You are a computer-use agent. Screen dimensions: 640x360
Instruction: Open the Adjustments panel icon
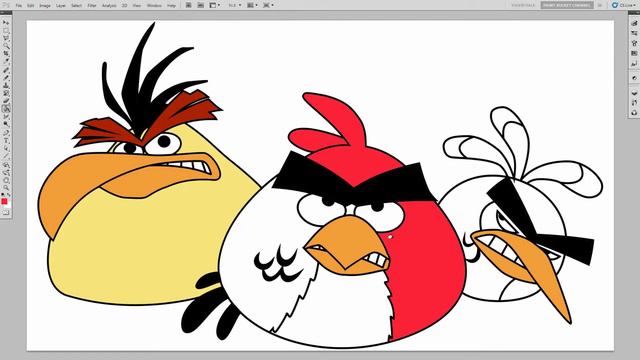tap(634, 78)
